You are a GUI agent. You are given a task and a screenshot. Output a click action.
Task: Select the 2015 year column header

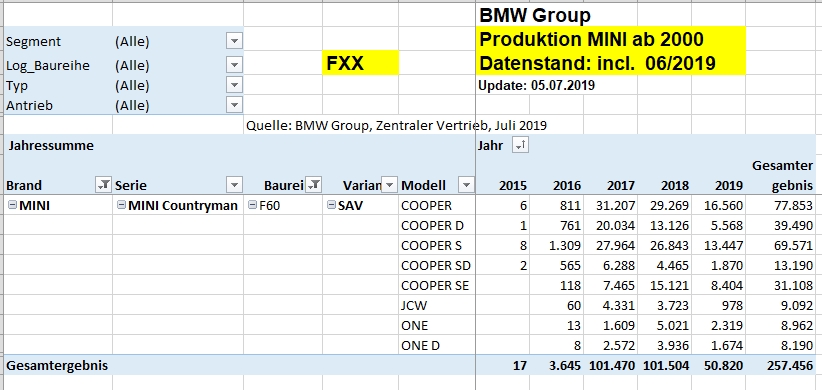coord(513,185)
